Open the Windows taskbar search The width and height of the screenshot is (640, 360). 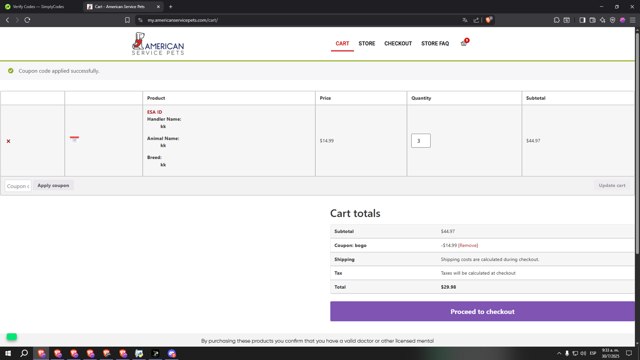pos(24,353)
